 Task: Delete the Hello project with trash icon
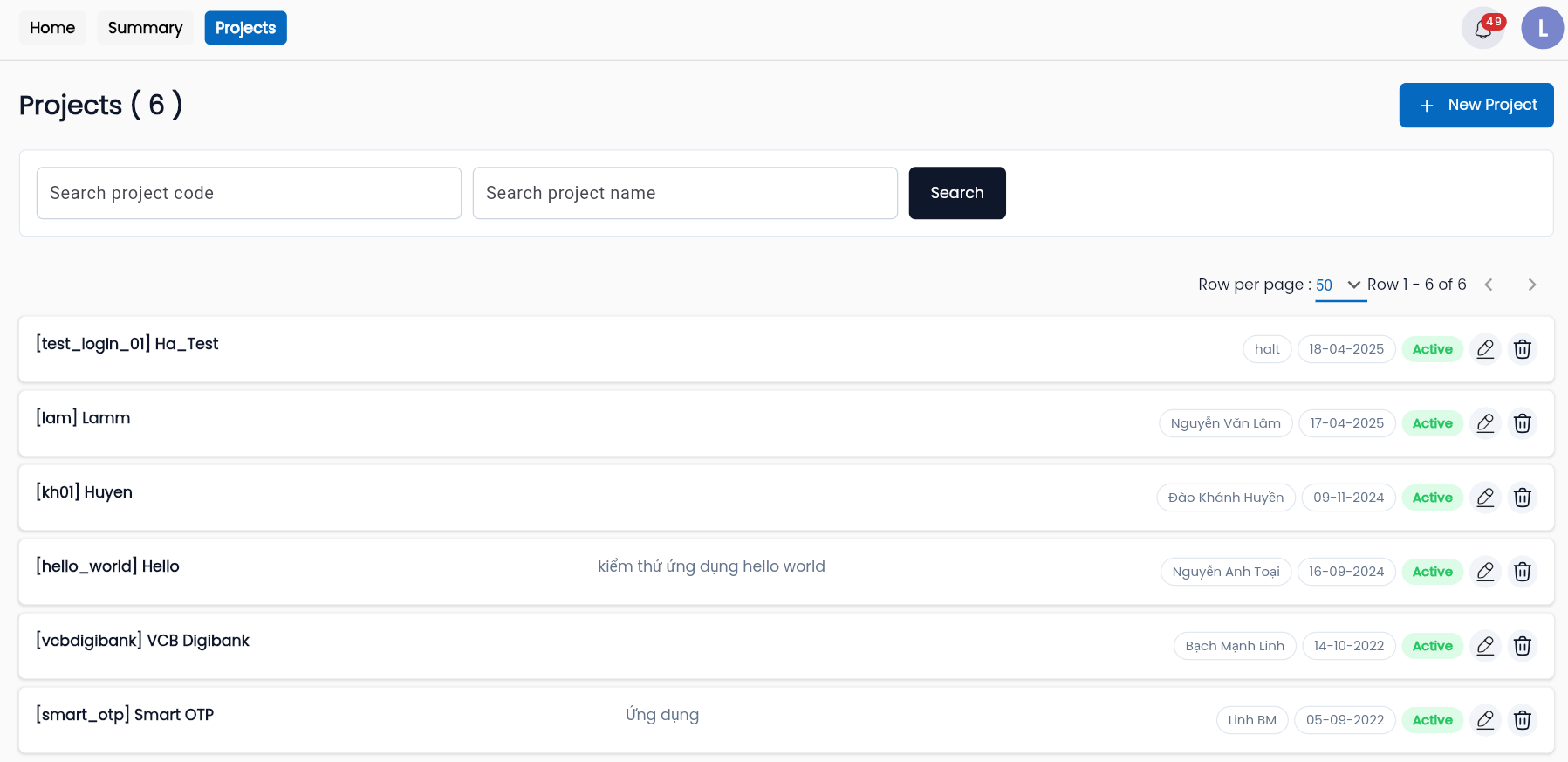point(1522,572)
